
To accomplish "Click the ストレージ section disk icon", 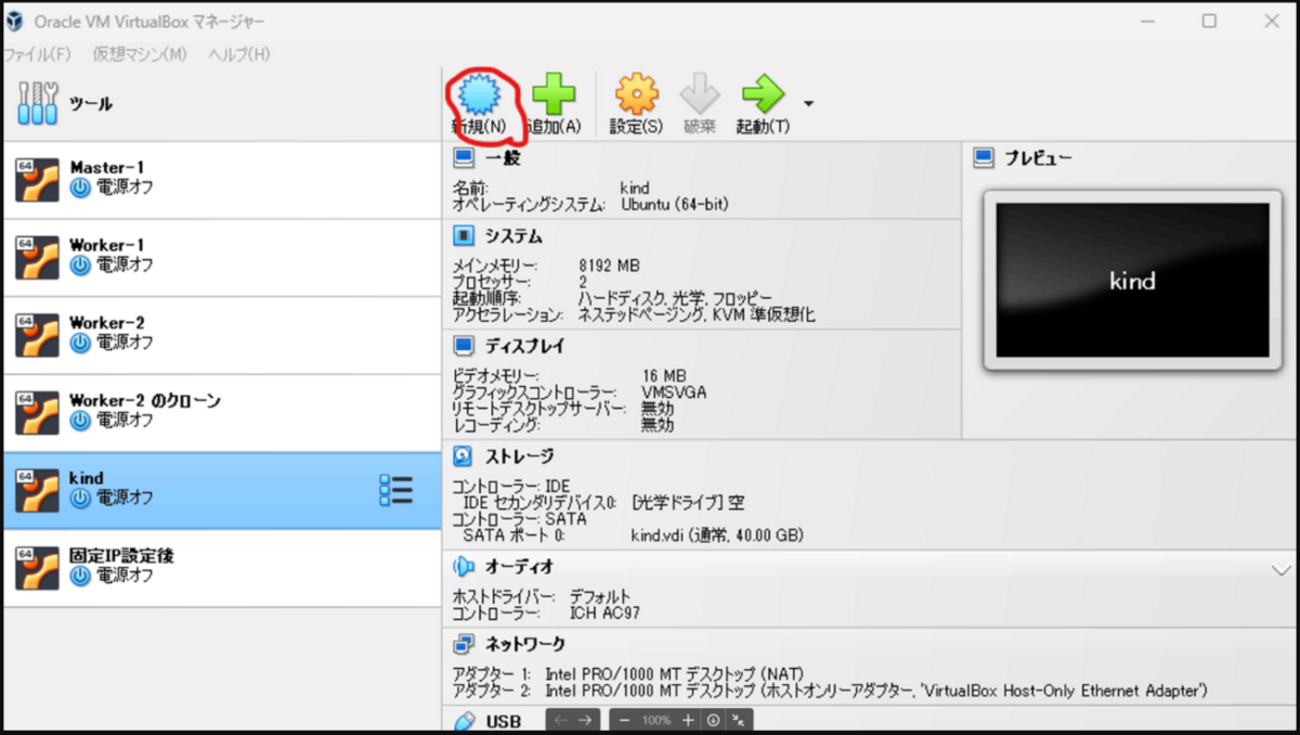I will (463, 456).
